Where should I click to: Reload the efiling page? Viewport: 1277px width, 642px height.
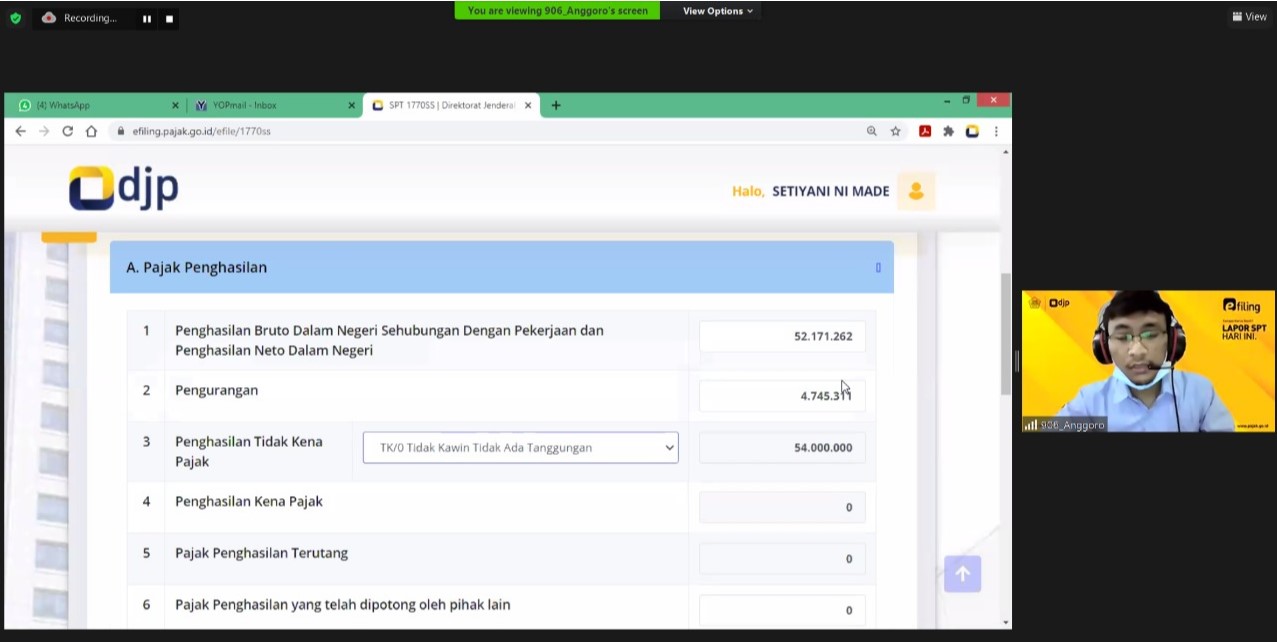pos(68,131)
